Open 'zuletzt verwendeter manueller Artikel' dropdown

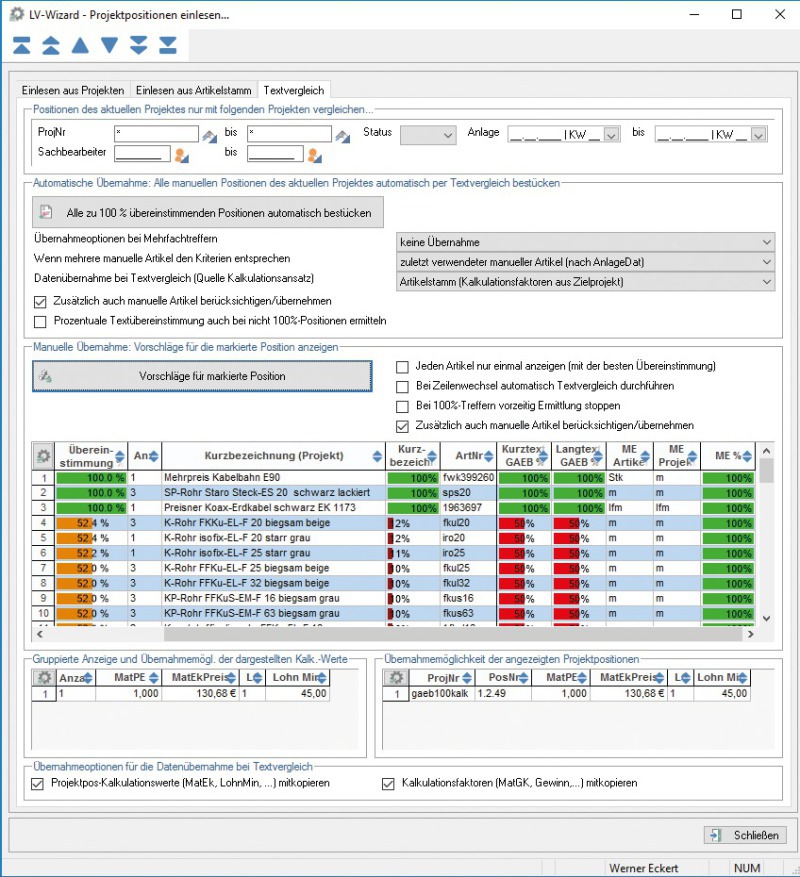pyautogui.click(x=585, y=262)
